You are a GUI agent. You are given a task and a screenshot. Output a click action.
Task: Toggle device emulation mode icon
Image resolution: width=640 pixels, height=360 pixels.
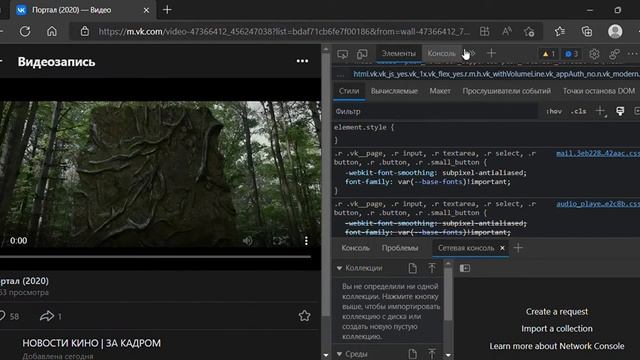click(362, 53)
